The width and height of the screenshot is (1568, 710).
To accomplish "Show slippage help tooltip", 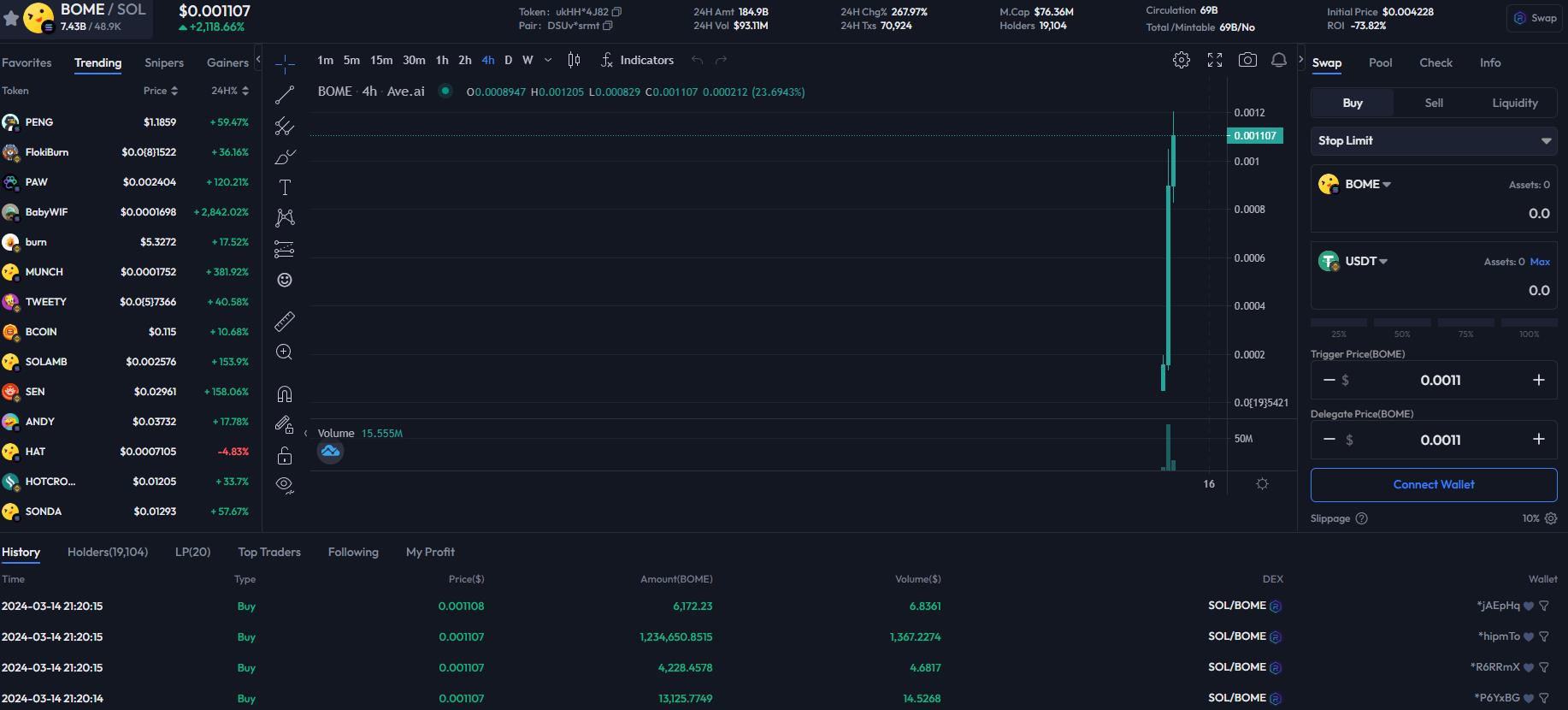I will 1362,518.
